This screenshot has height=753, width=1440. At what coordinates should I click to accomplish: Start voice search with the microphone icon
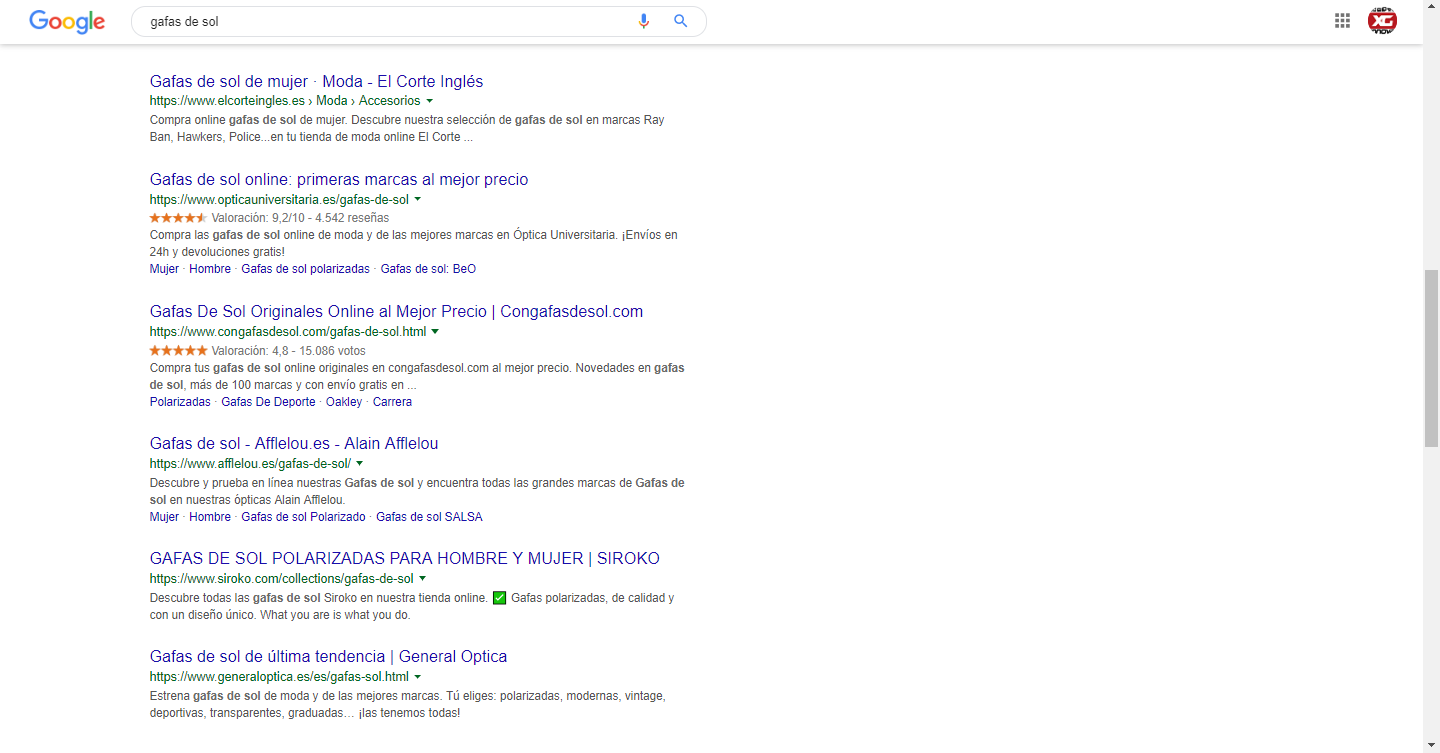pos(644,21)
